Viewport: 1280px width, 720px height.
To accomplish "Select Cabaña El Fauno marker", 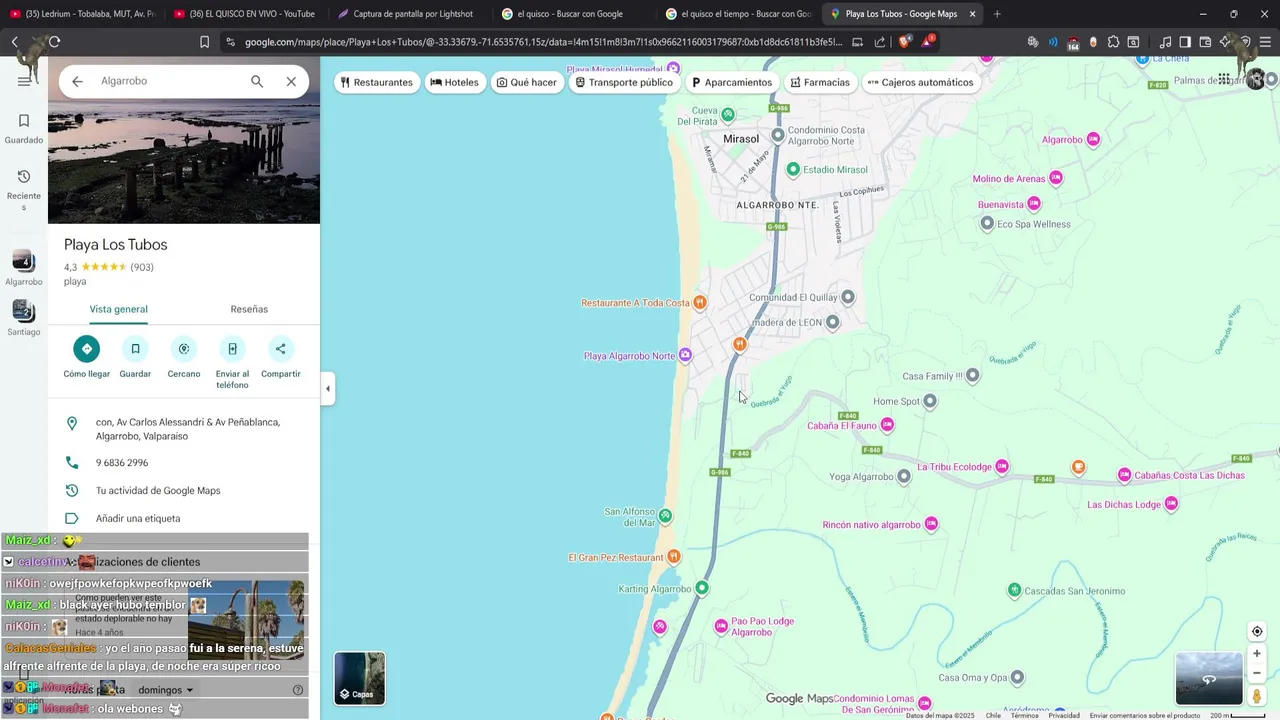I will tap(887, 425).
